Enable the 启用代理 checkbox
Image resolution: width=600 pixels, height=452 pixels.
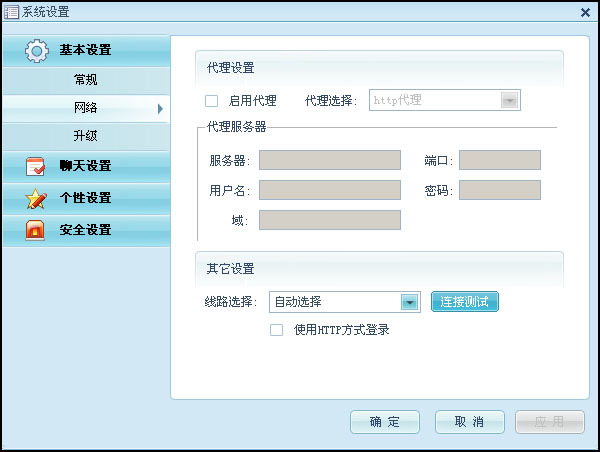[211, 101]
